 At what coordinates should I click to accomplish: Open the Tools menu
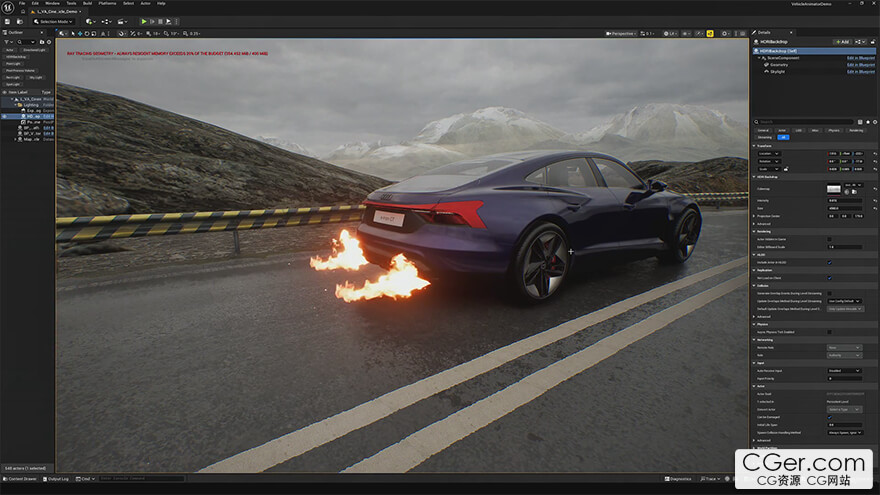tap(71, 3)
